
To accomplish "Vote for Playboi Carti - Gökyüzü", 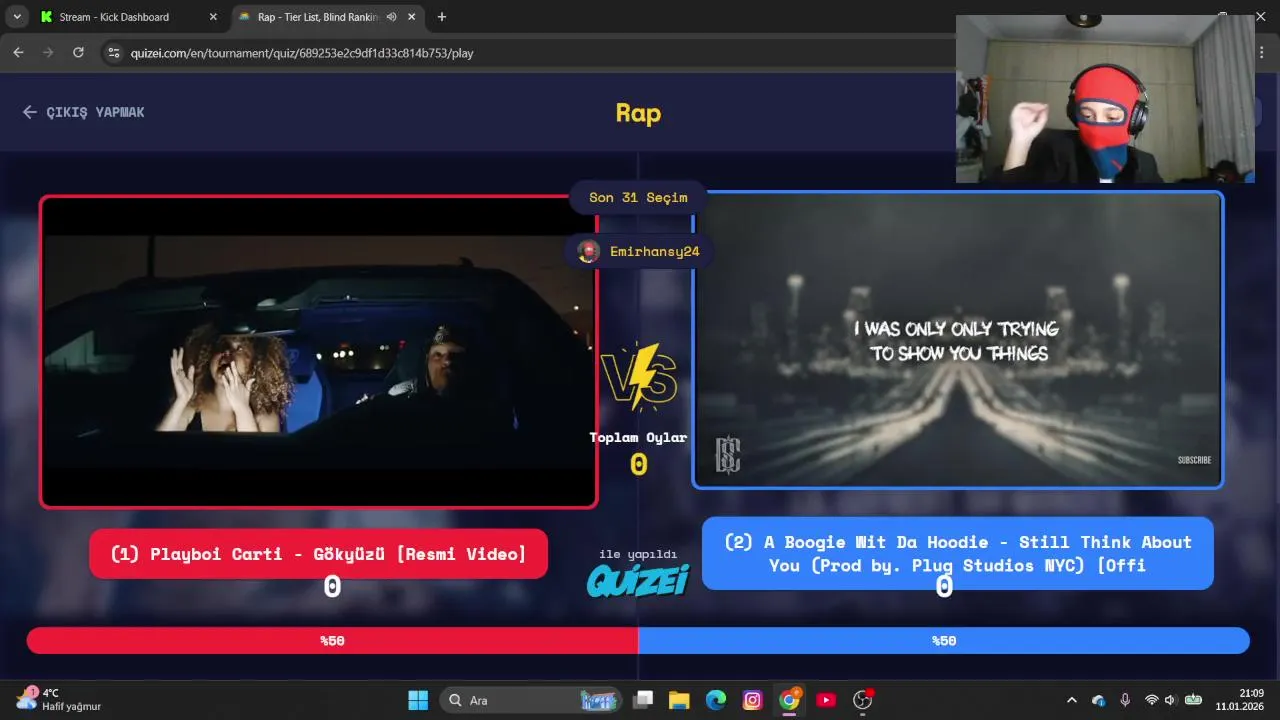I will [318, 554].
